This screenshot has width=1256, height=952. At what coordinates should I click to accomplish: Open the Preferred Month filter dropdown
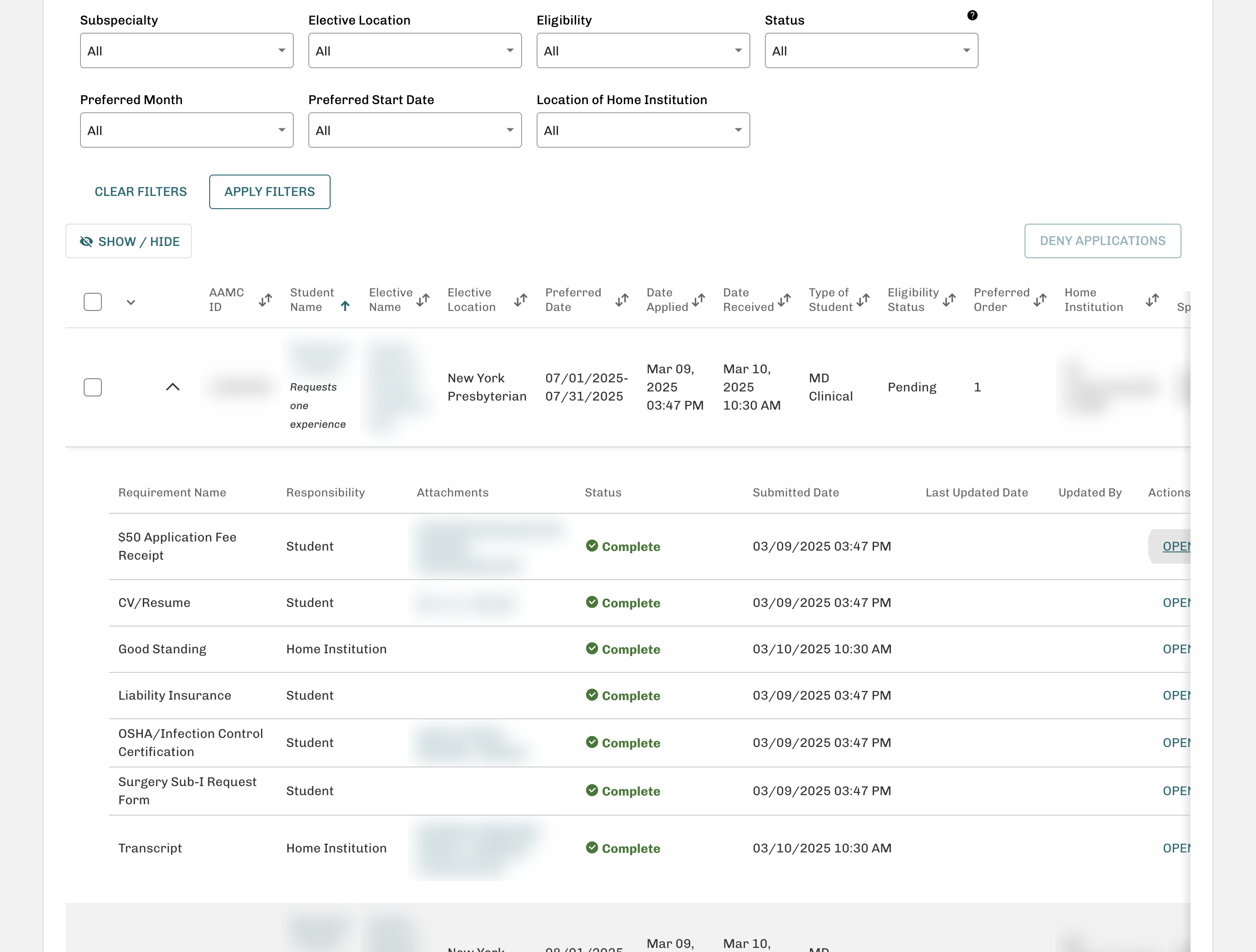coord(186,130)
